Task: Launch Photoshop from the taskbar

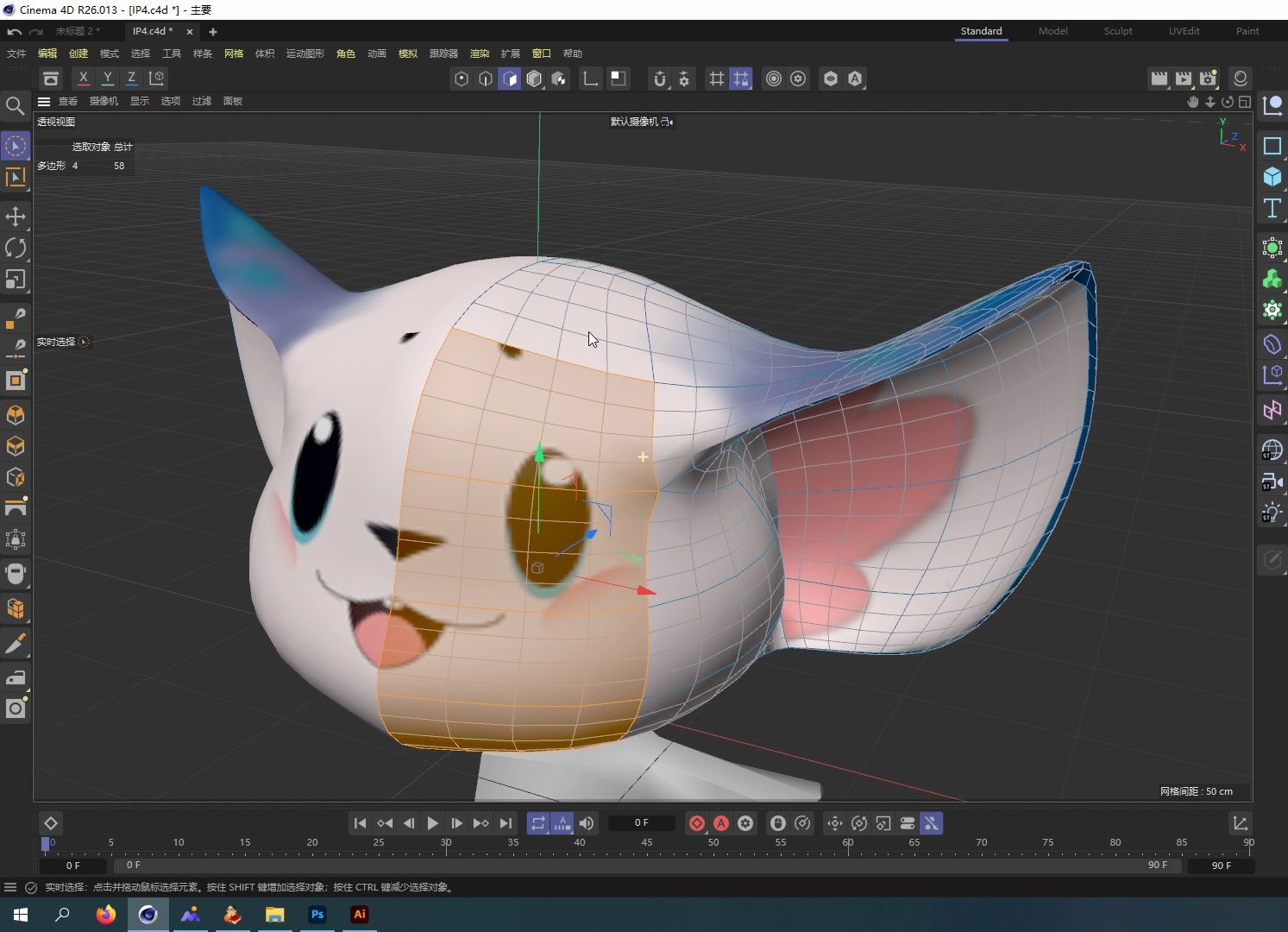Action: coord(317,915)
